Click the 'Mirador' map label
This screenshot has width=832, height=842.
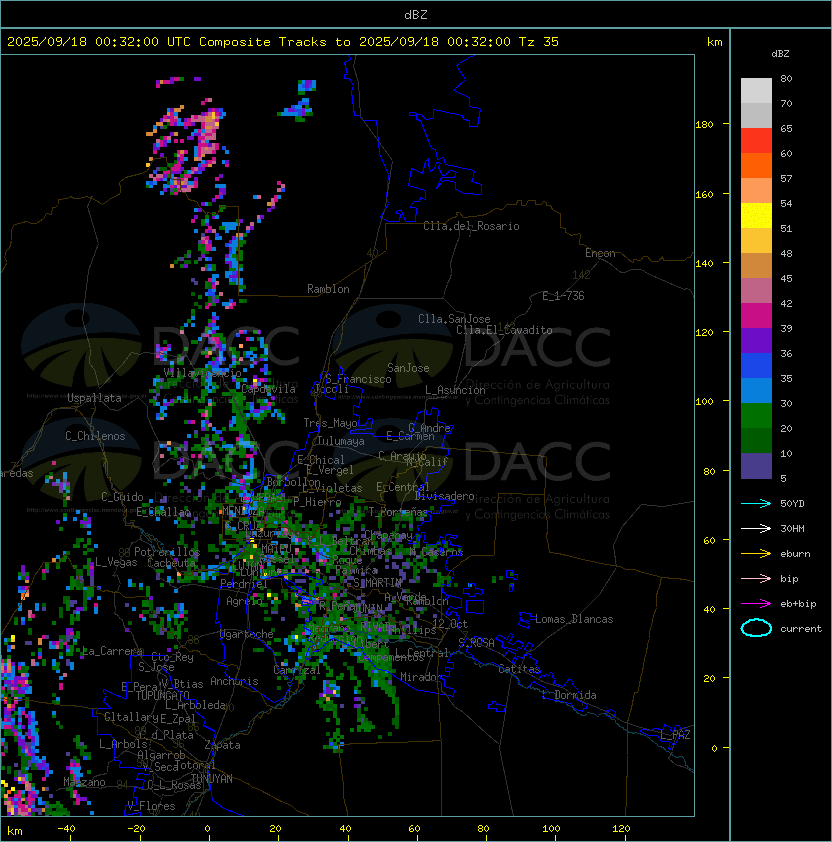[421, 677]
